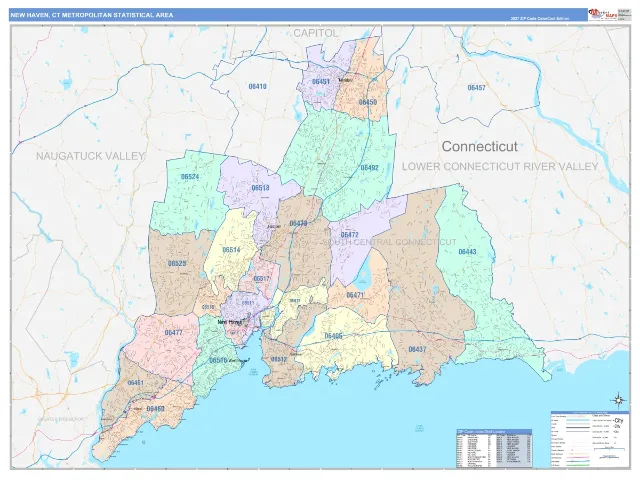Select ZIP code label 06473

[x=298, y=224]
